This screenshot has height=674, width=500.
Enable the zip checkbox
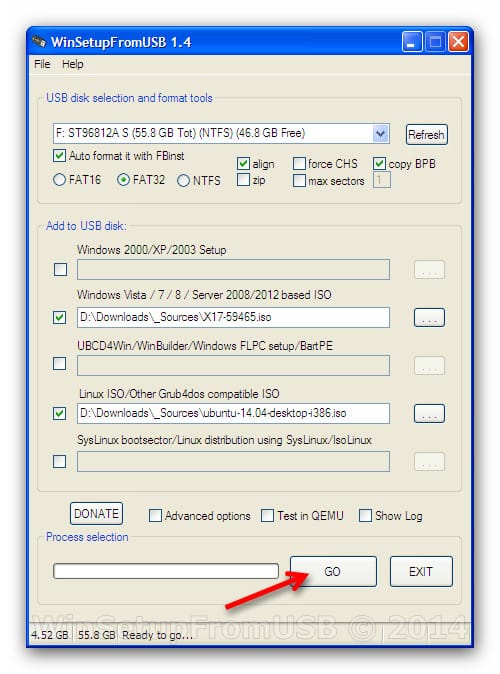pos(243,179)
